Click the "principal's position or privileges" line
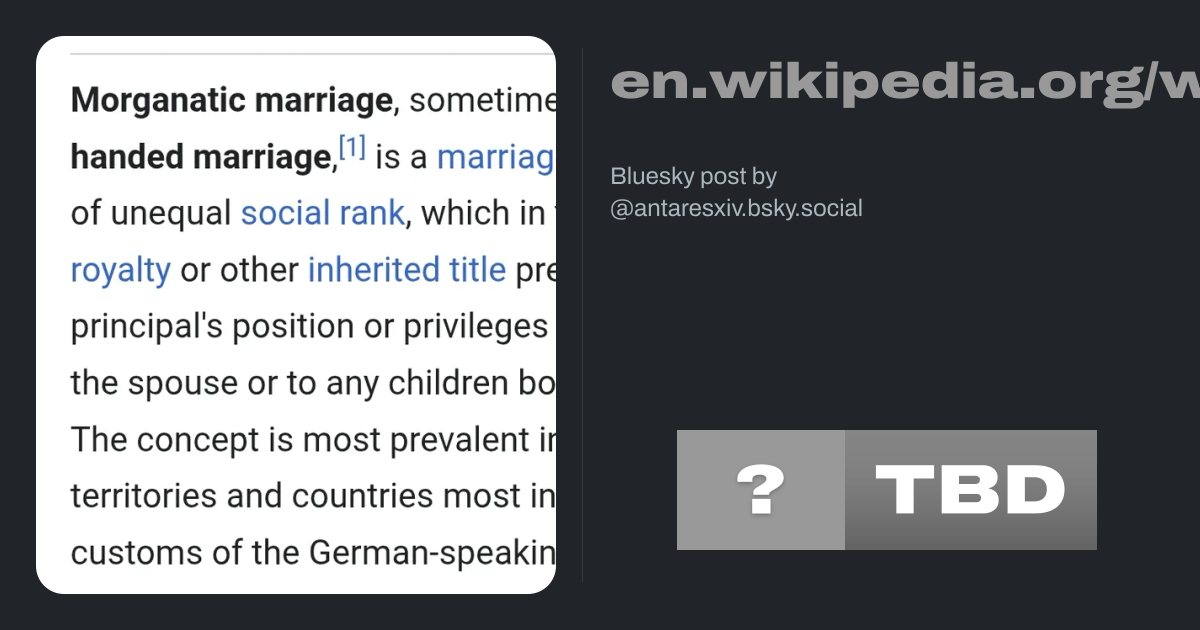The width and height of the screenshot is (1200, 630). point(308,327)
